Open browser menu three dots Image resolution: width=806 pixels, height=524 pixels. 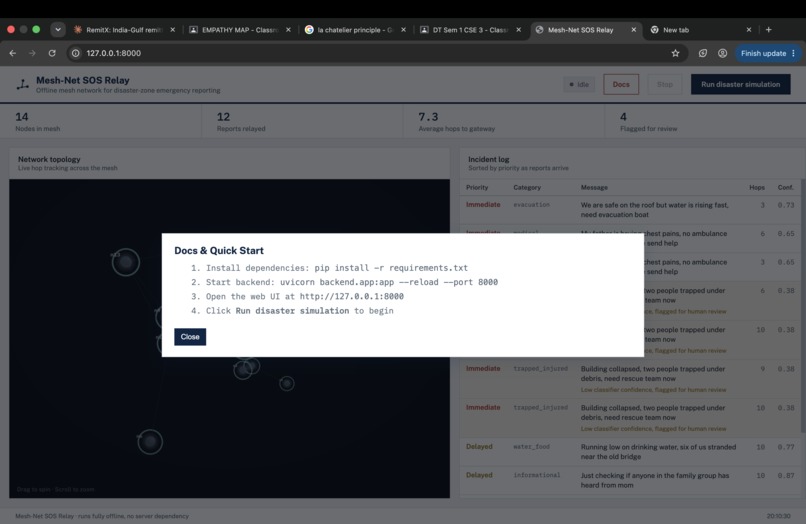click(794, 53)
